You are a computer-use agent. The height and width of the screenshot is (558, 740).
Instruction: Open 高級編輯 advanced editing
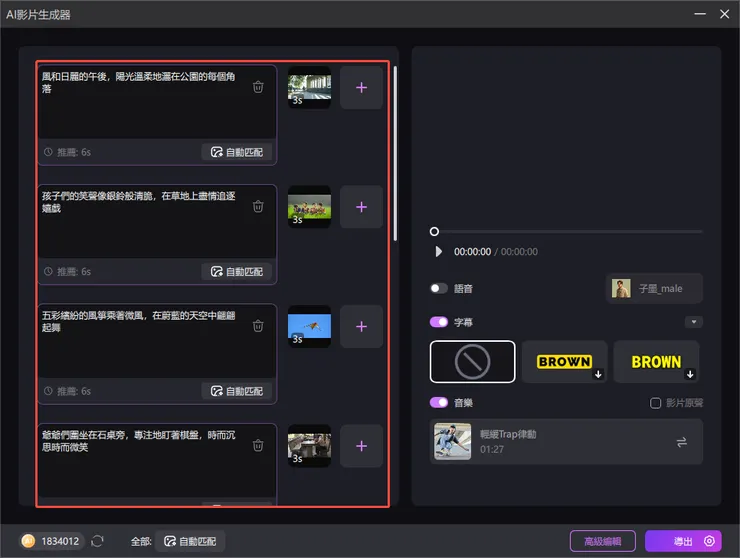point(603,541)
